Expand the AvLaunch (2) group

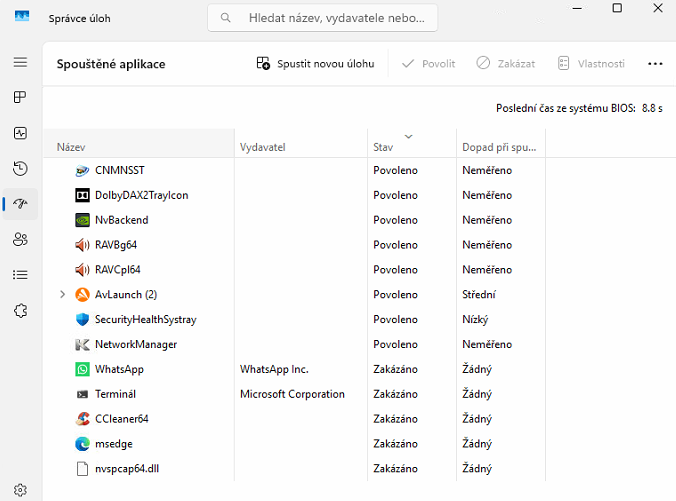click(x=62, y=294)
